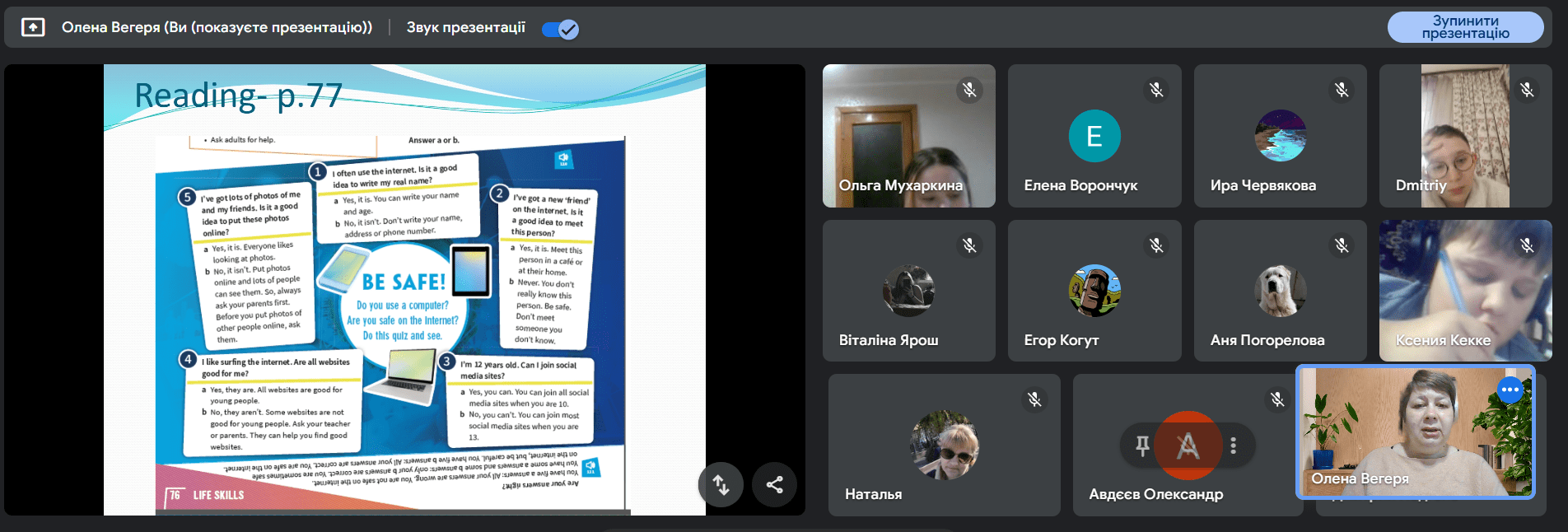Click the BE SAFE! heading on slide
1568x532 pixels.
pos(404,282)
